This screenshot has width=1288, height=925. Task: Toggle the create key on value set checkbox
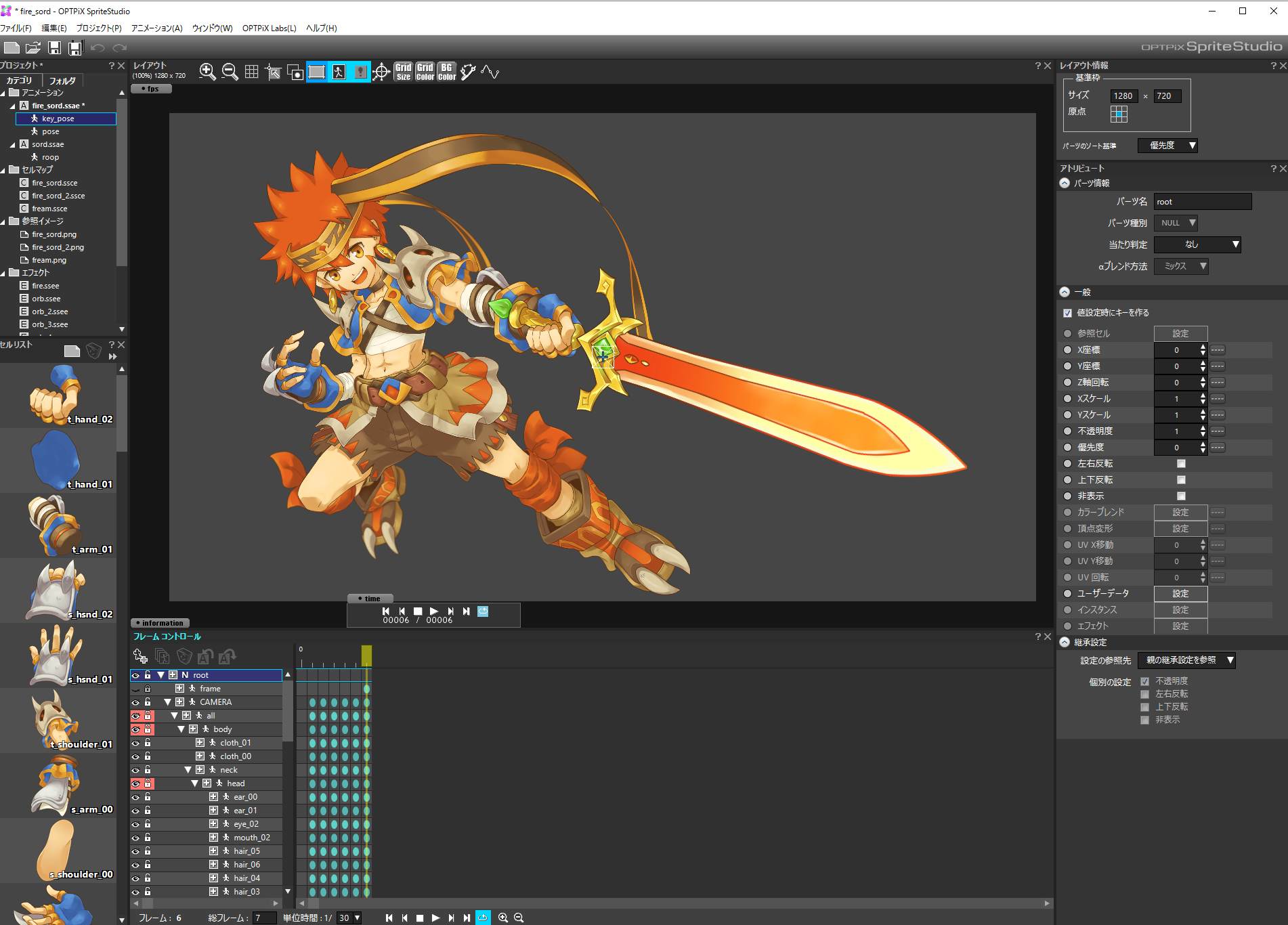1068,313
